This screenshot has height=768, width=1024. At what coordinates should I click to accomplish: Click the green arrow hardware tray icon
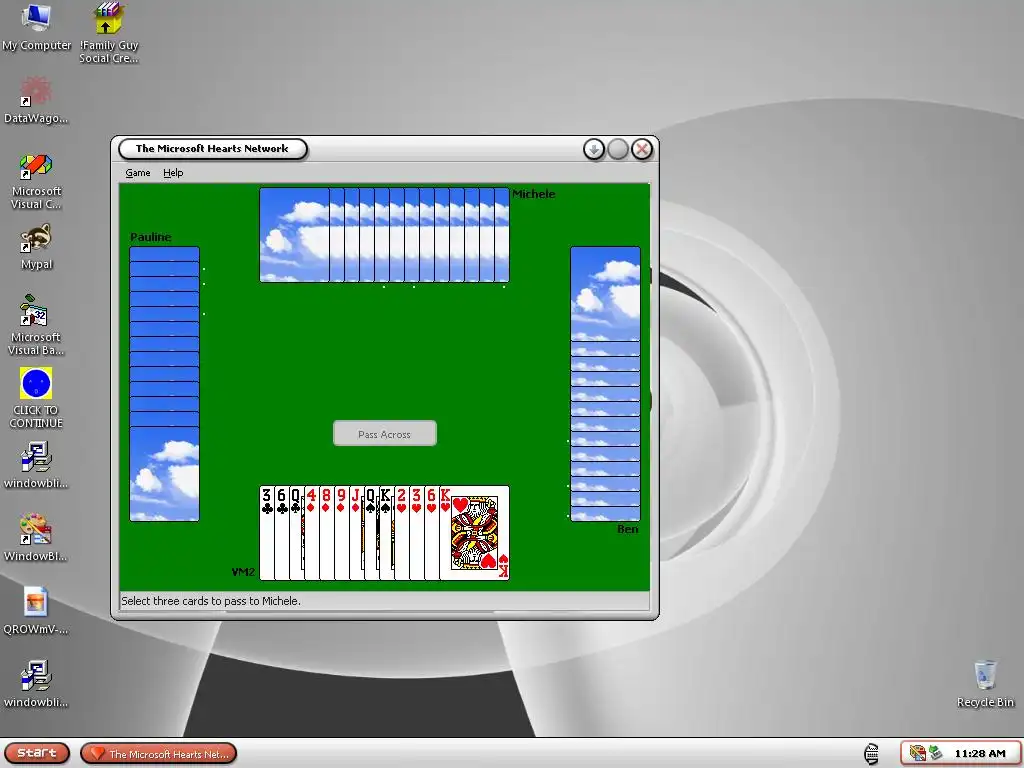coord(935,754)
